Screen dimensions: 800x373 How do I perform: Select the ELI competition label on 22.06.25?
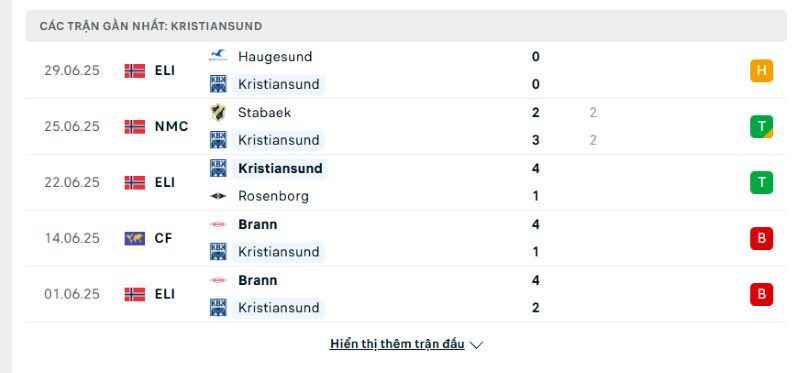coord(165,183)
